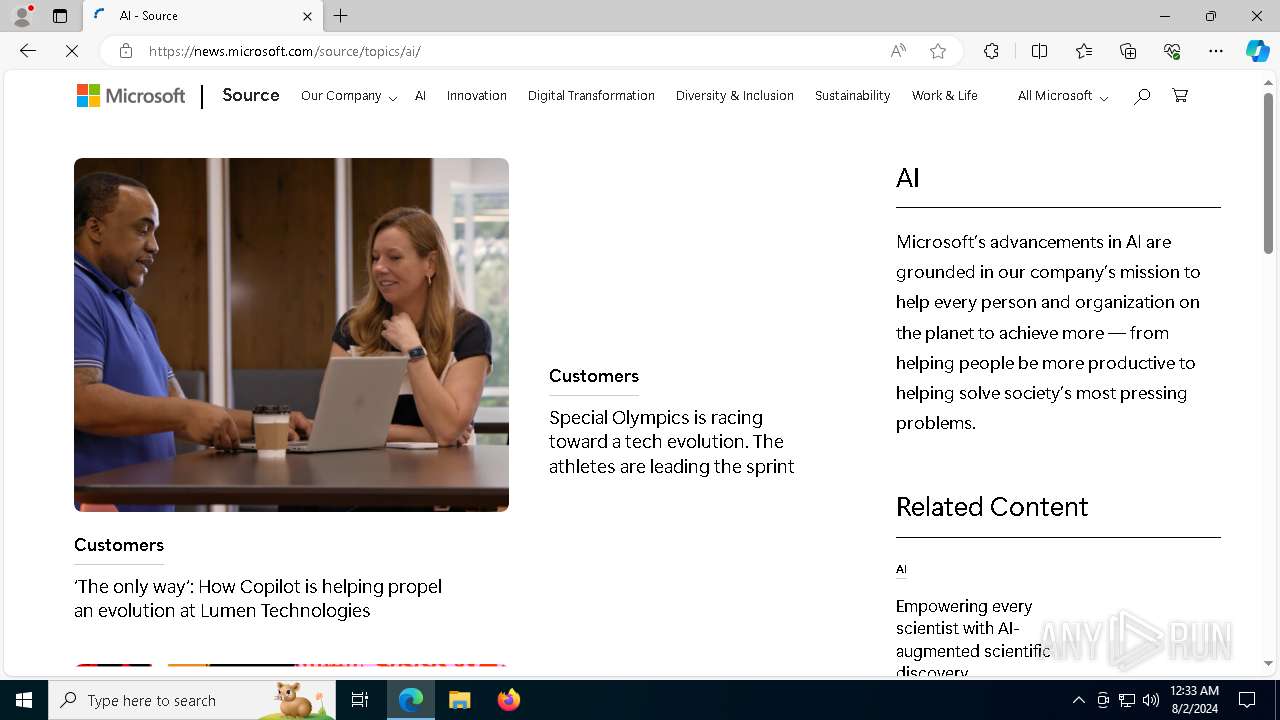
Task: Click Customers tag under the photo
Action: pyautogui.click(x=119, y=545)
